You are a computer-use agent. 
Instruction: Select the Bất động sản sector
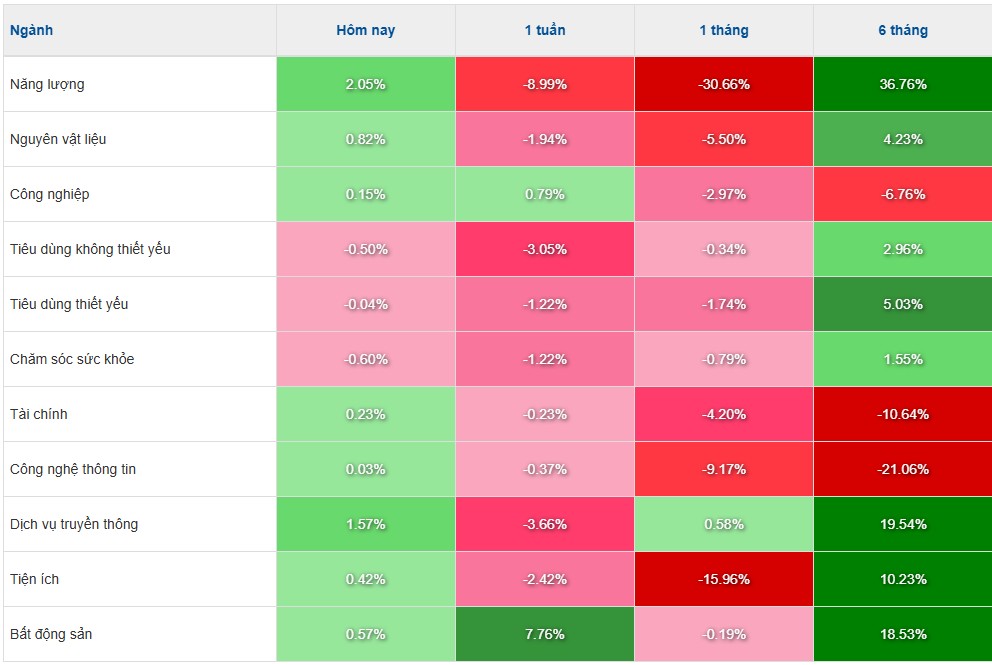pyautogui.click(x=51, y=634)
